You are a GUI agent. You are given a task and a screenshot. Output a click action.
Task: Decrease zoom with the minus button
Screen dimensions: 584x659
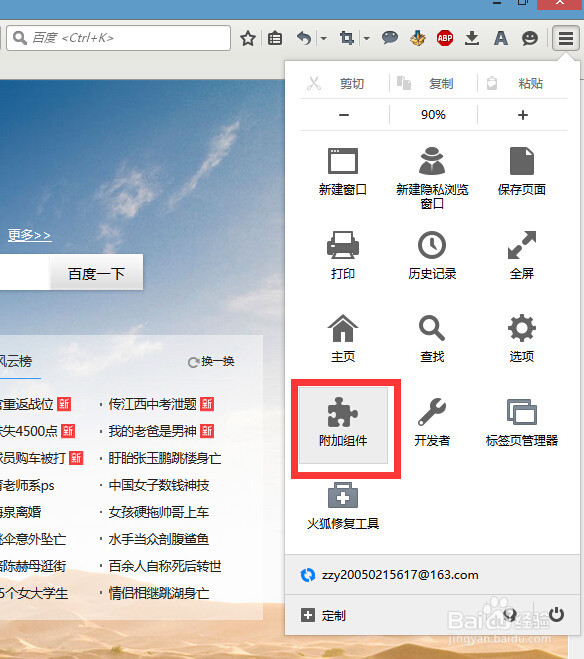coord(344,115)
